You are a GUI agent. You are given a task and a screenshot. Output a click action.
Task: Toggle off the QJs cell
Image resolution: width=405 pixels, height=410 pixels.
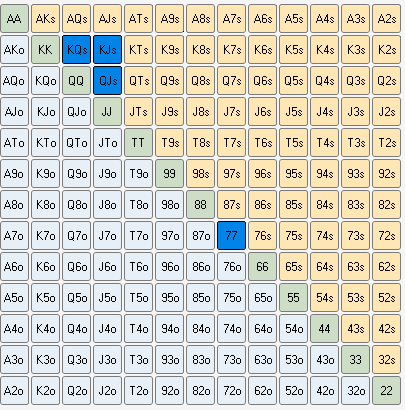(107, 81)
